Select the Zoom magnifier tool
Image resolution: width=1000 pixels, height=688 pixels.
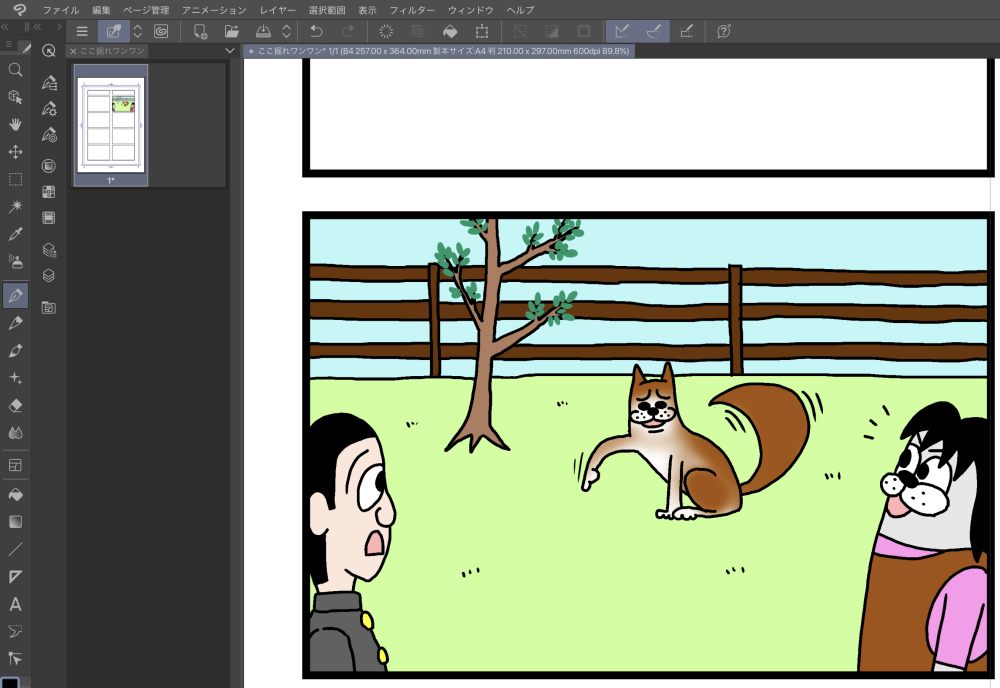coord(15,70)
